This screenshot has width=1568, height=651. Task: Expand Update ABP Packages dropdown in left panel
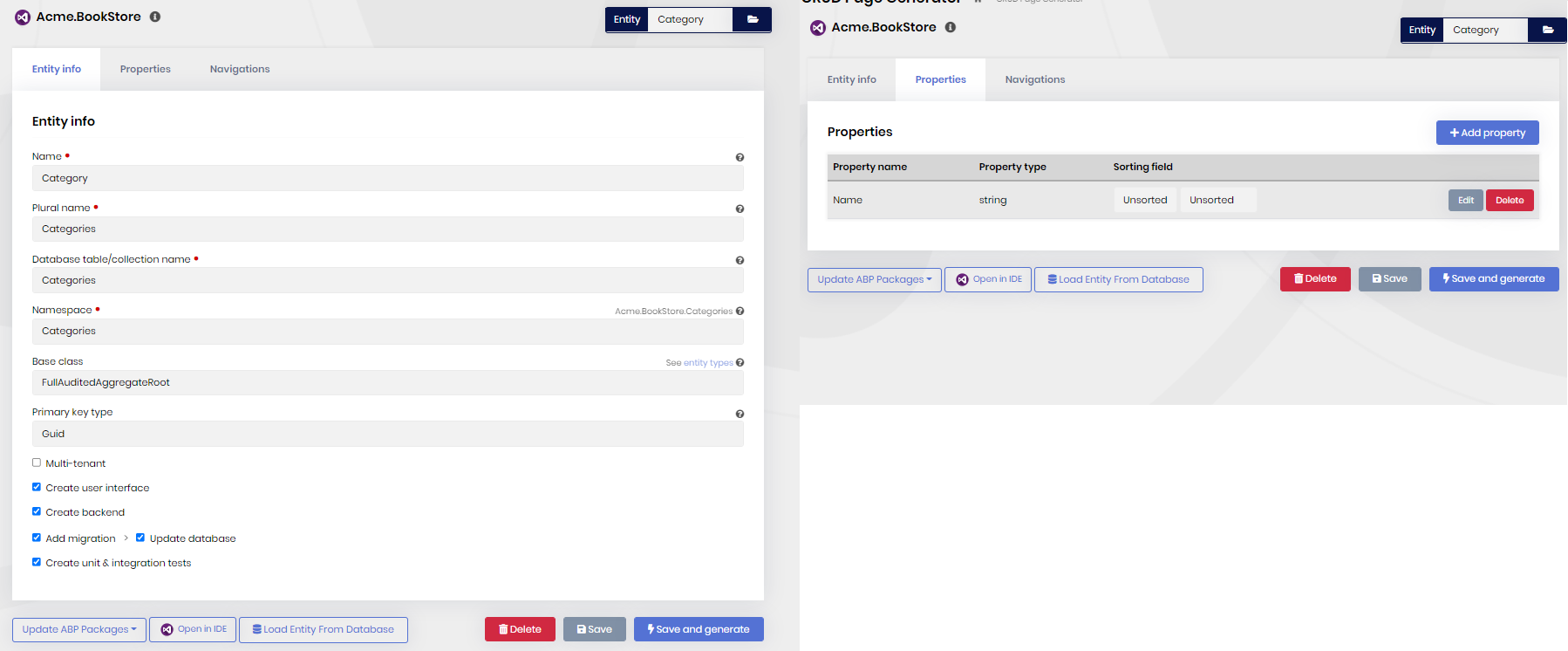coord(79,629)
